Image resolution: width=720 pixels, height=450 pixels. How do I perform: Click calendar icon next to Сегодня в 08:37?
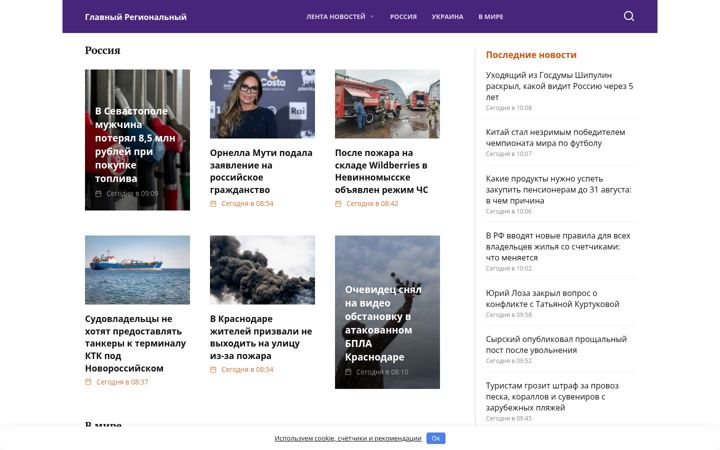click(88, 382)
